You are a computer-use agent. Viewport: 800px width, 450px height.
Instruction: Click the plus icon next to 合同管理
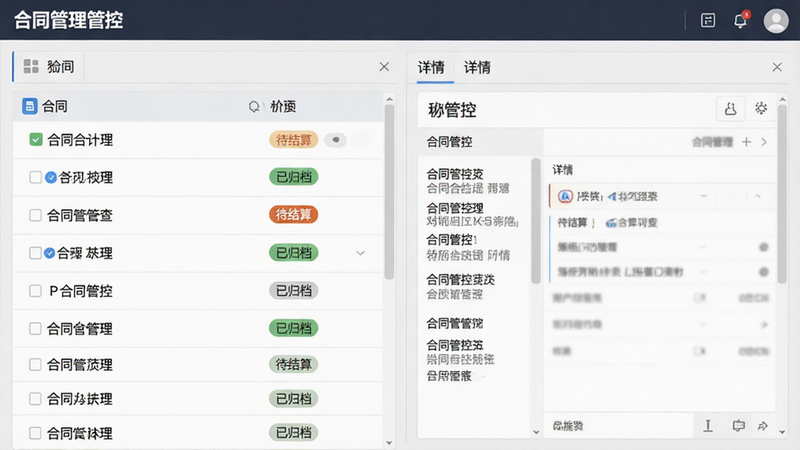pyautogui.click(x=746, y=142)
